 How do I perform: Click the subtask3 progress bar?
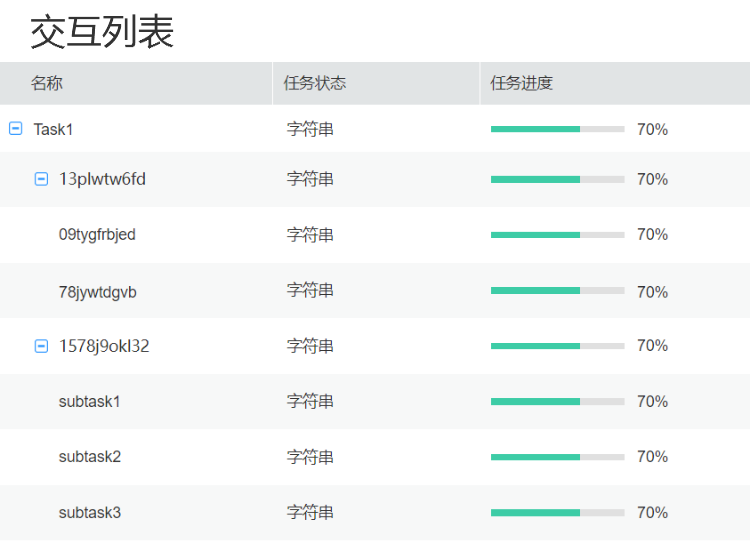[x=558, y=513]
